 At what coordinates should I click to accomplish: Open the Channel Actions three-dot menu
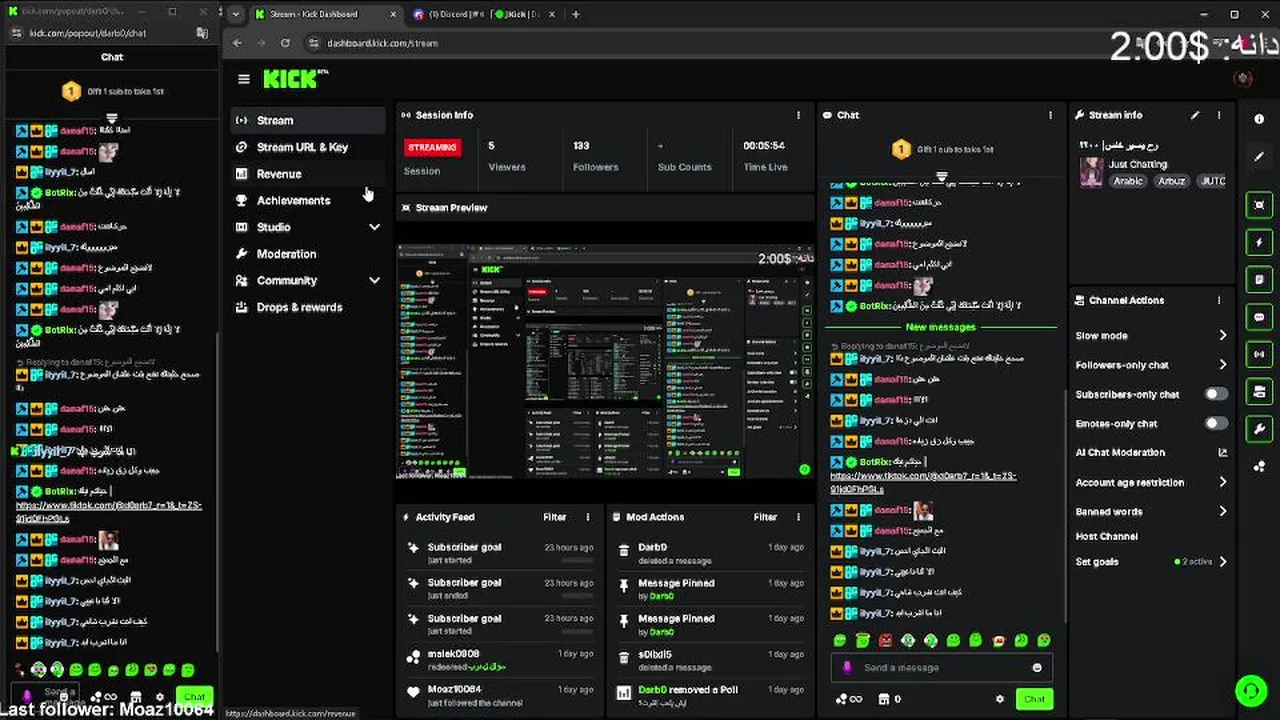[x=1219, y=300]
